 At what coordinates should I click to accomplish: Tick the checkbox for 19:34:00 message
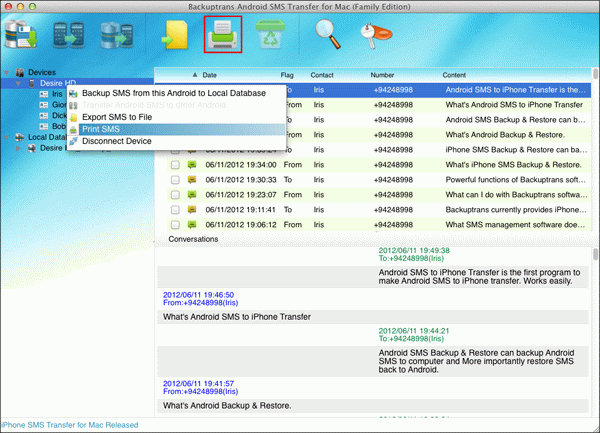175,165
